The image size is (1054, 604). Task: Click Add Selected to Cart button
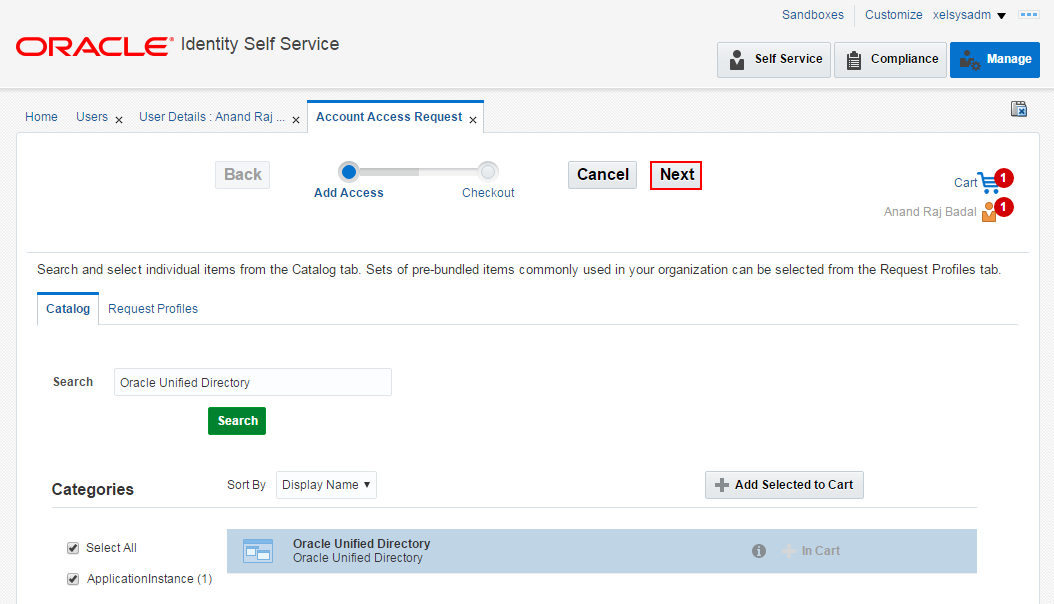tap(784, 485)
